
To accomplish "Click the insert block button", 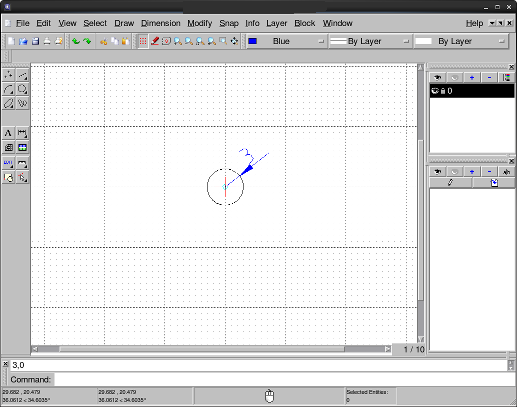I will click(x=494, y=183).
